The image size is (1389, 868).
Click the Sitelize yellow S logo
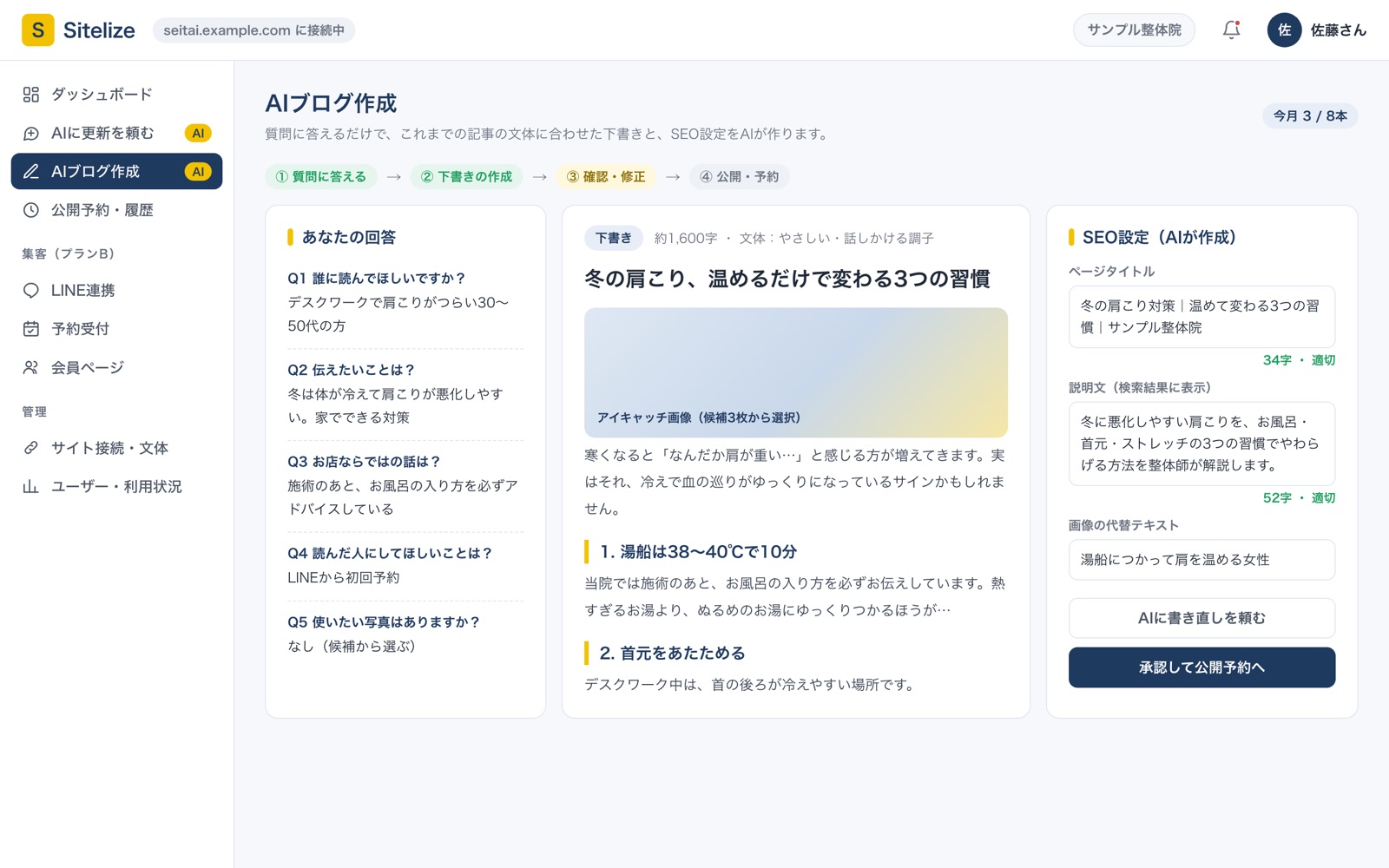pyautogui.click(x=37, y=30)
